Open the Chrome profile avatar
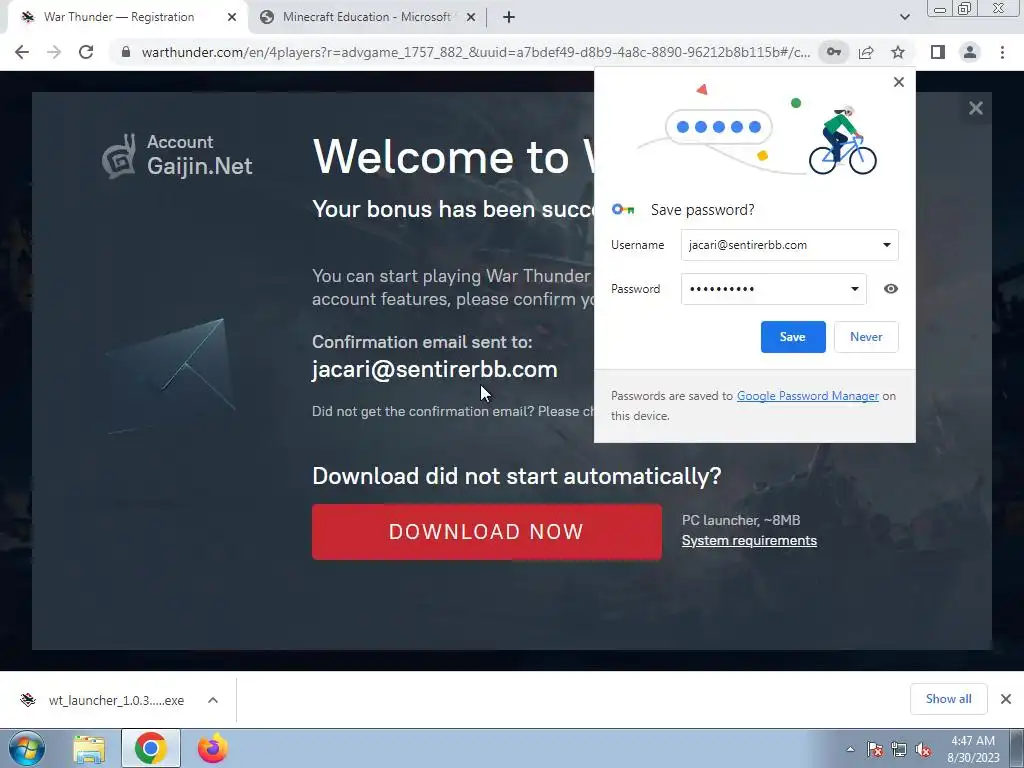 click(970, 52)
